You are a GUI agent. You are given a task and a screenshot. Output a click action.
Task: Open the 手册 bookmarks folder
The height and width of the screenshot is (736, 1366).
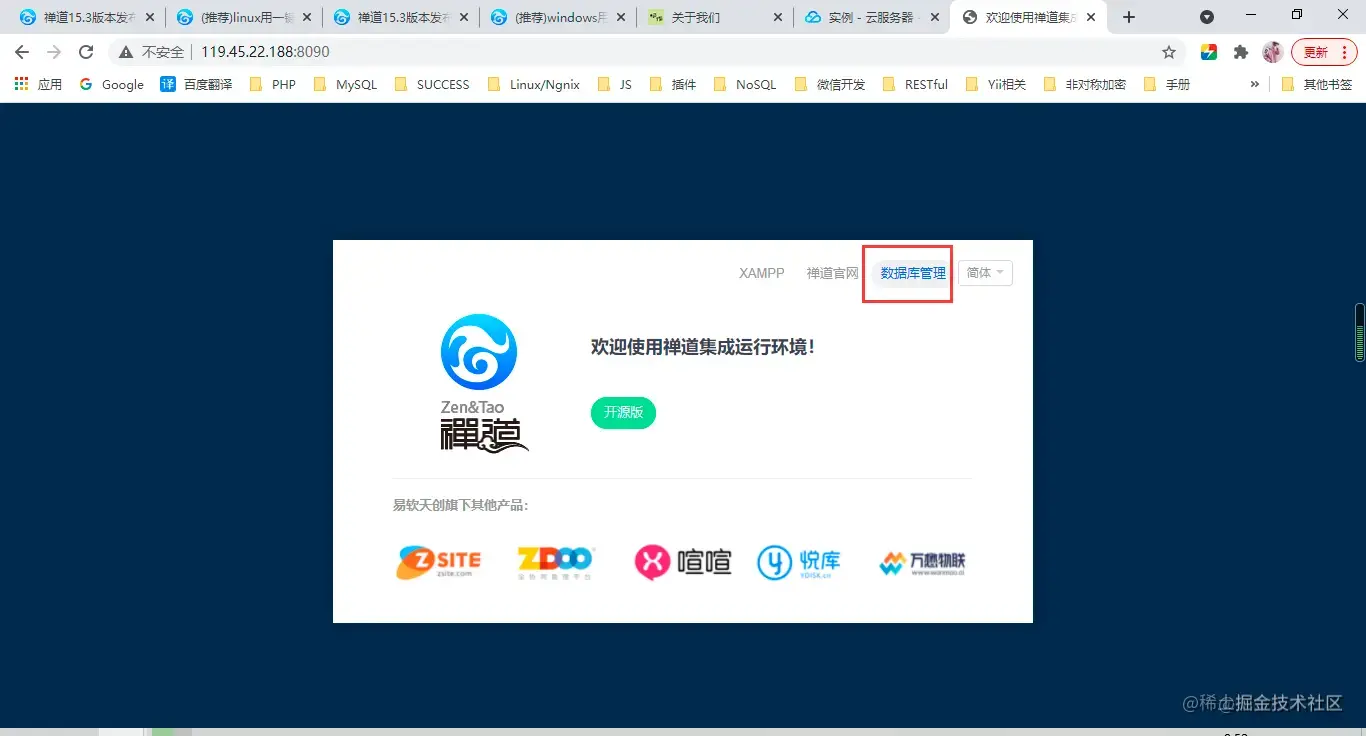click(x=1167, y=84)
